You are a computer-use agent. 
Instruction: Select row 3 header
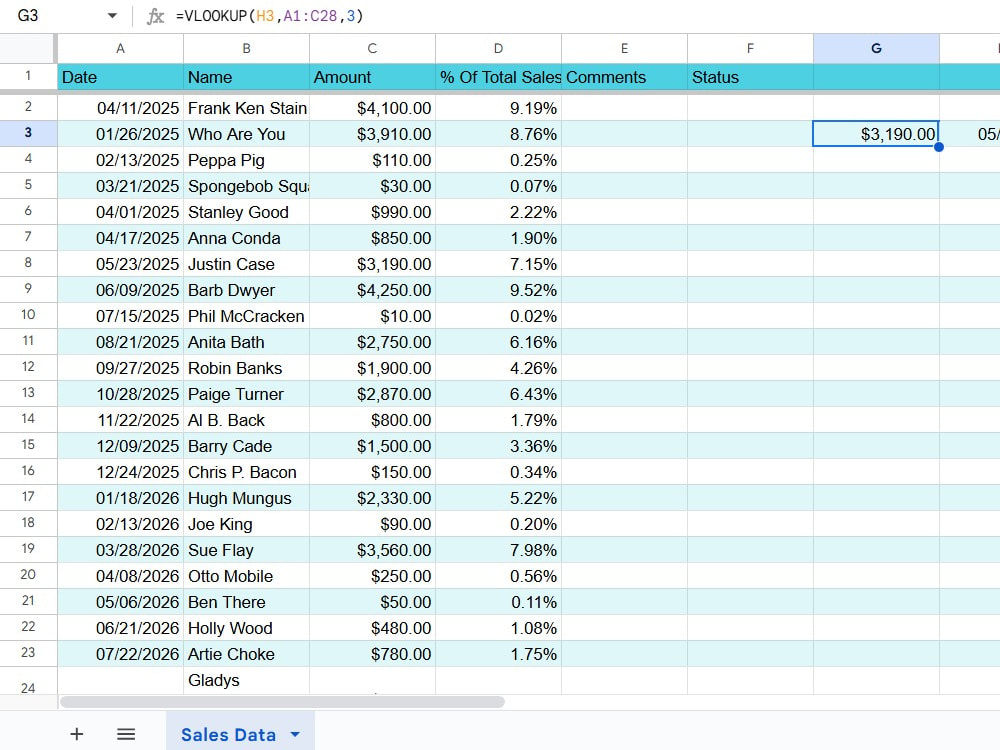[28, 133]
